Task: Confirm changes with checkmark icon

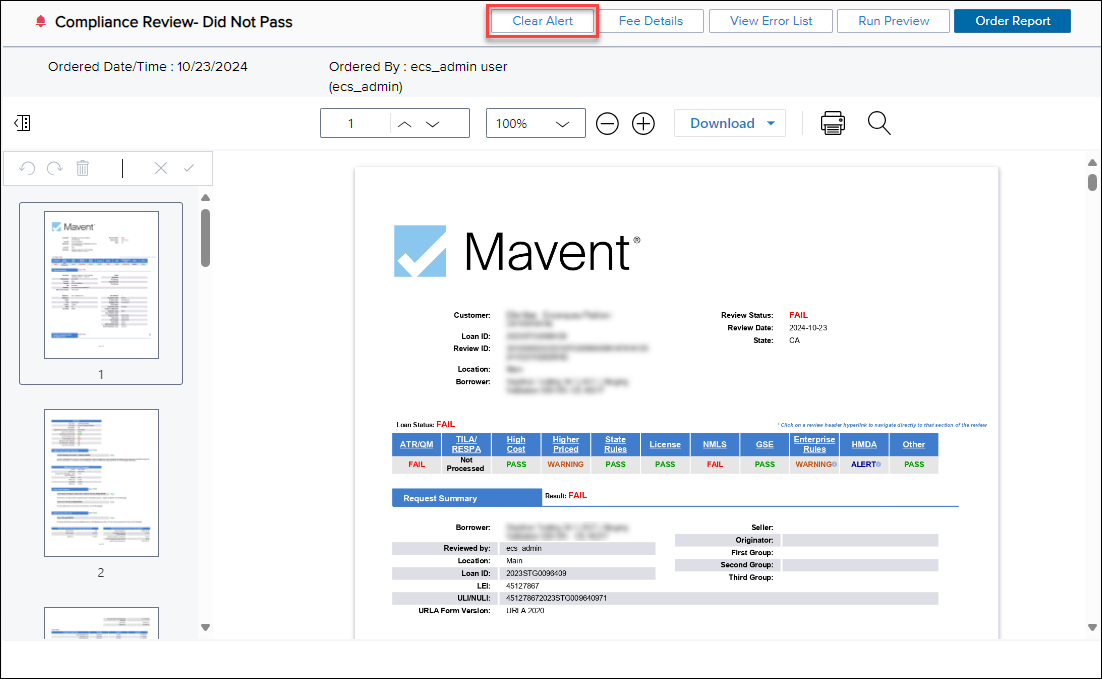Action: (189, 168)
